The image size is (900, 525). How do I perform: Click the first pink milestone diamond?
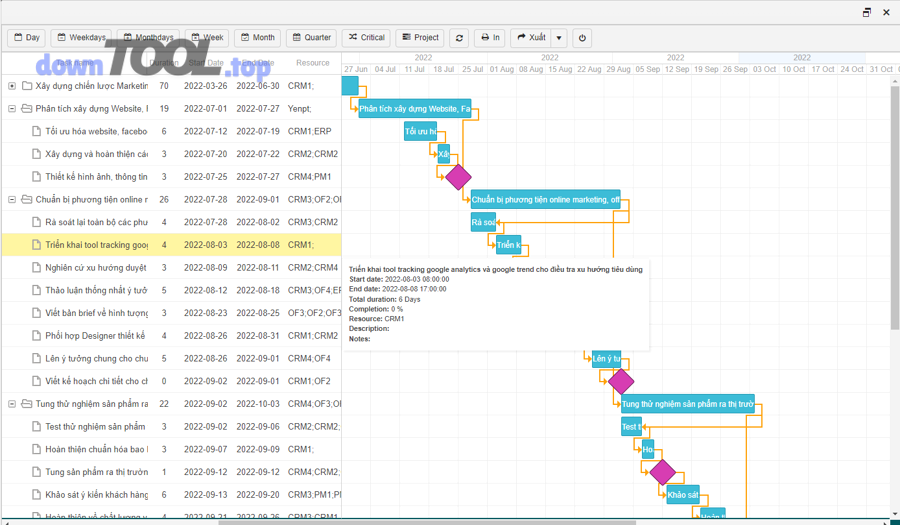(458, 177)
